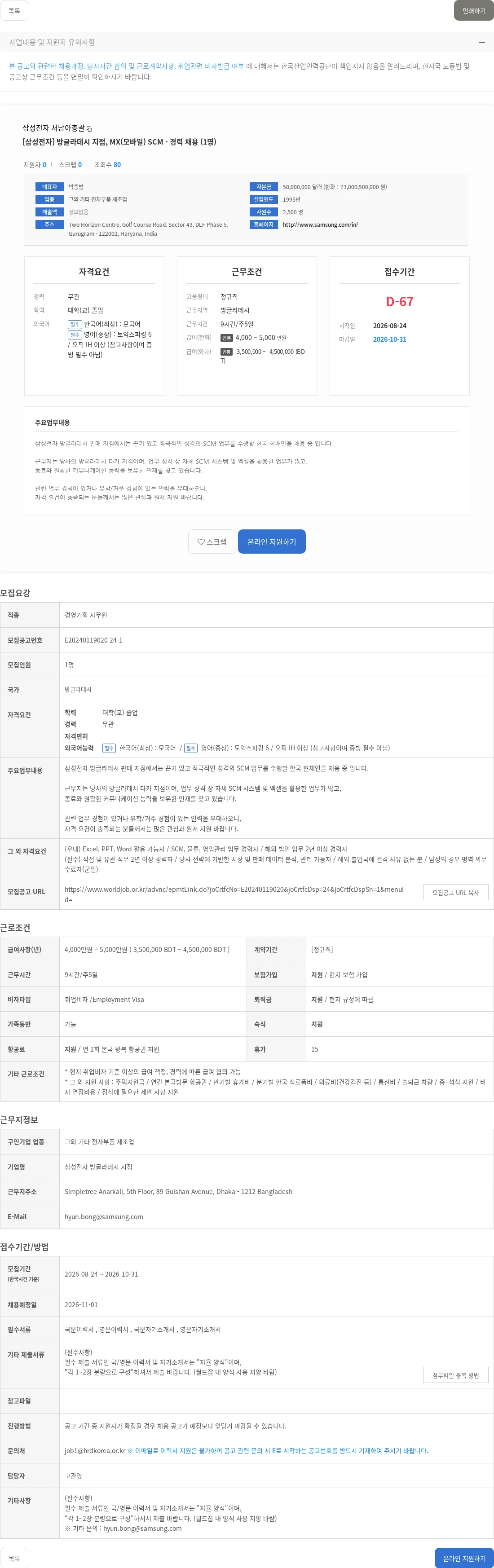Click the 조회수 80 counter
The image size is (494, 1568).
tap(107, 165)
